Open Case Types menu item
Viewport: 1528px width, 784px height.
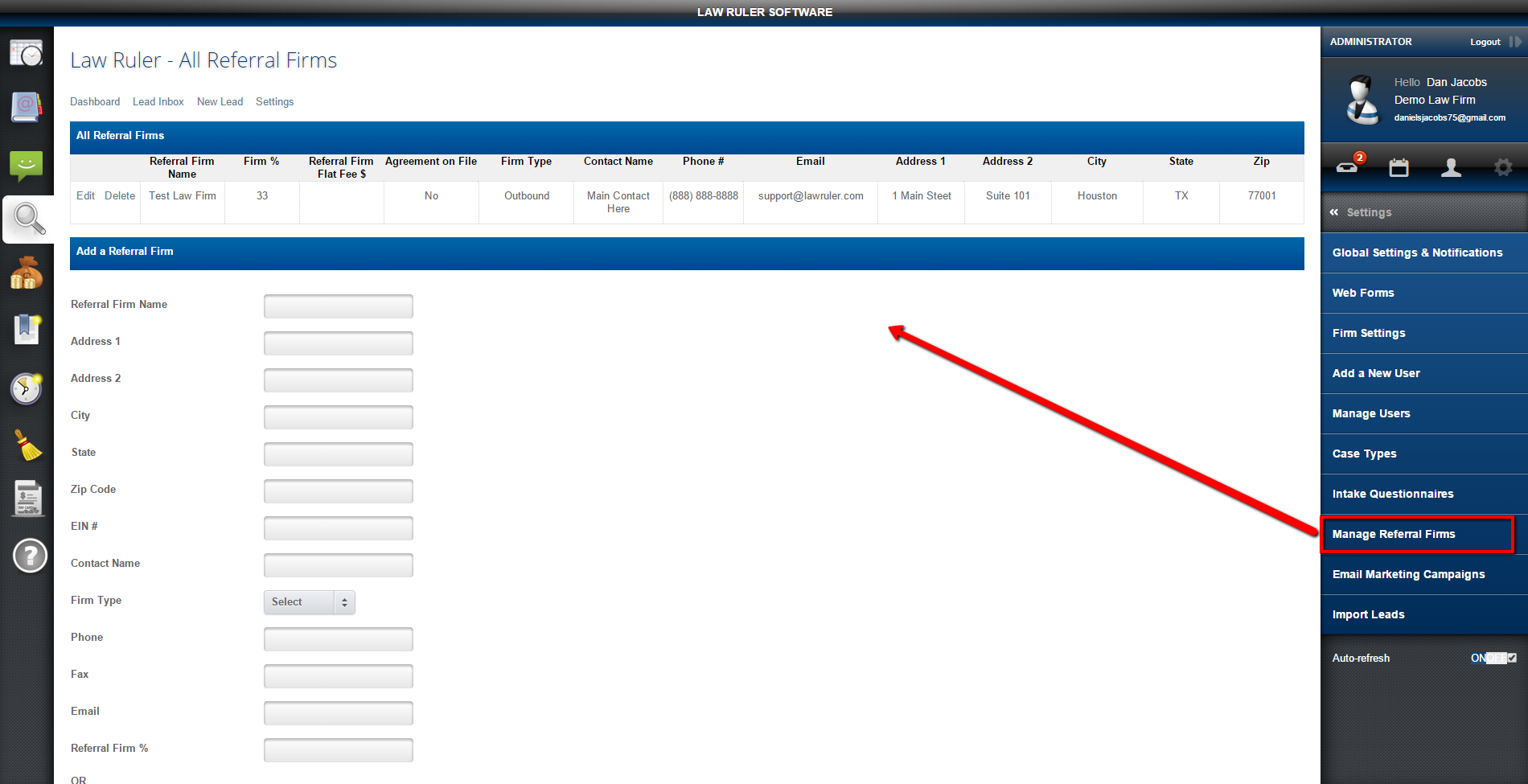(1424, 454)
